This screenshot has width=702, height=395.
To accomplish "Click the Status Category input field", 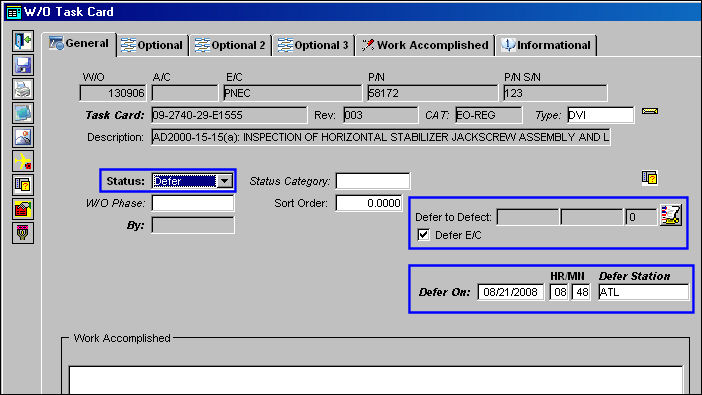I will tap(372, 181).
